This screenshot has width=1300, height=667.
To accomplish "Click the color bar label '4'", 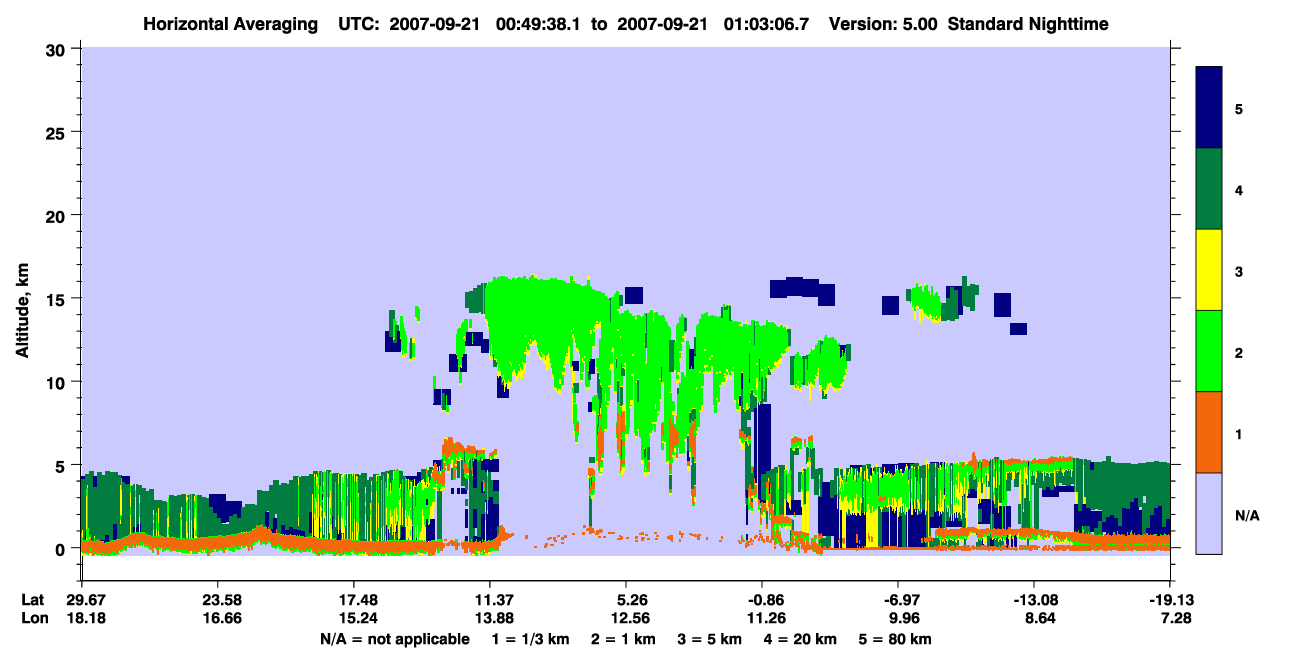I will pos(1239,189).
